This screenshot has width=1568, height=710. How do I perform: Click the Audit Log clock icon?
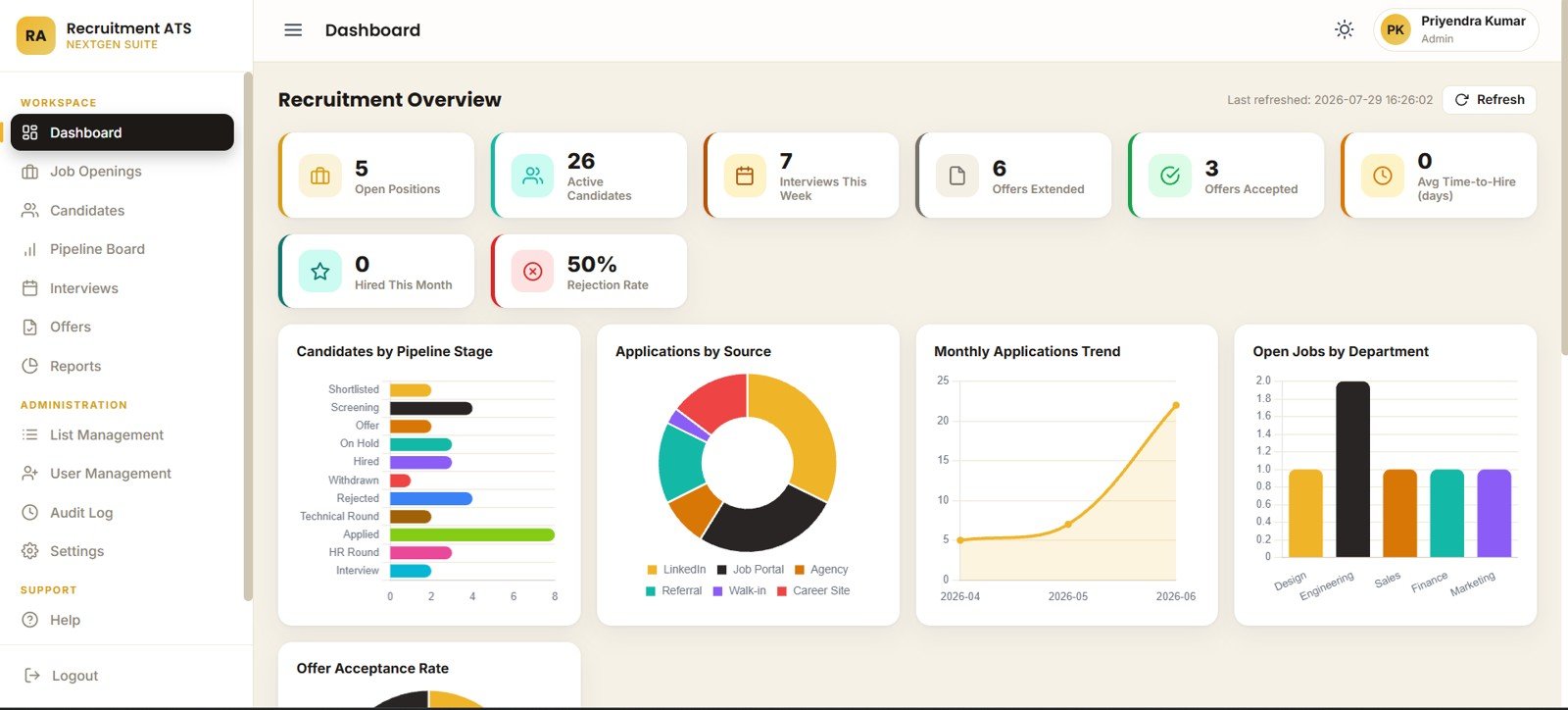30,512
